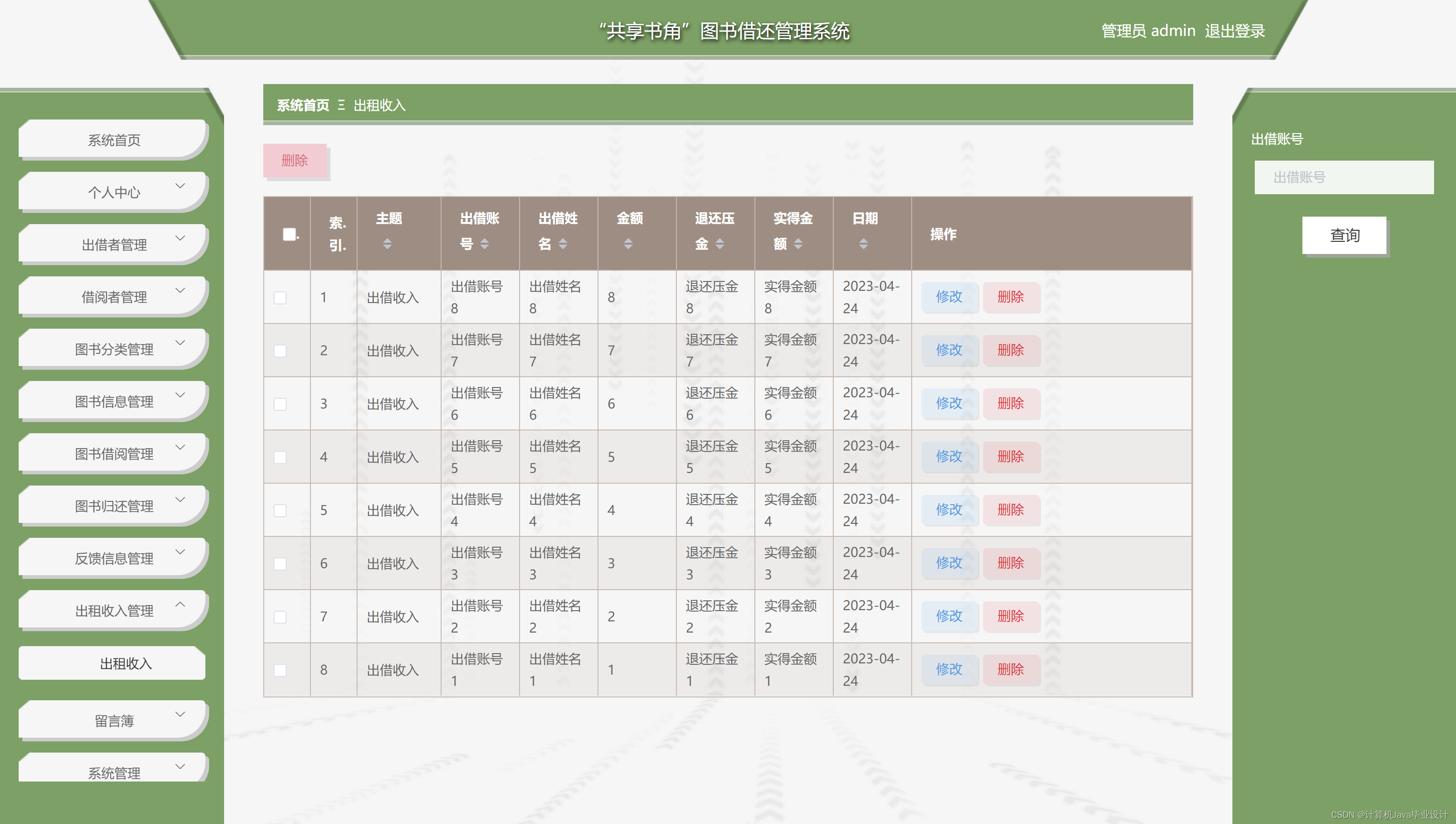Screen dimensions: 1456x824
Task: Click breadcrumb separator icon after 系统首页
Action: click(x=341, y=105)
